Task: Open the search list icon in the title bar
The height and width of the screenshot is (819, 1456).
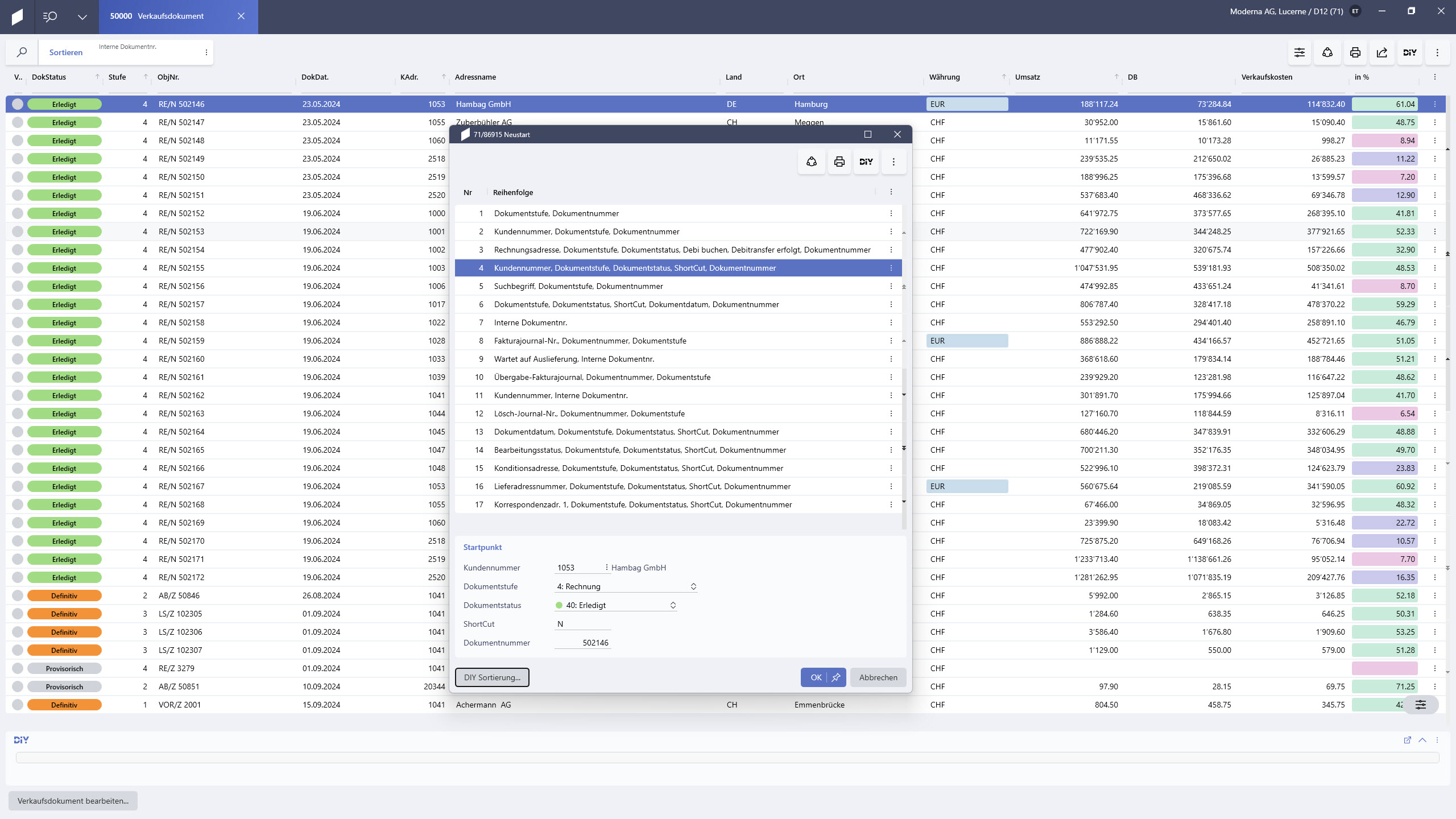Action: click(x=50, y=16)
